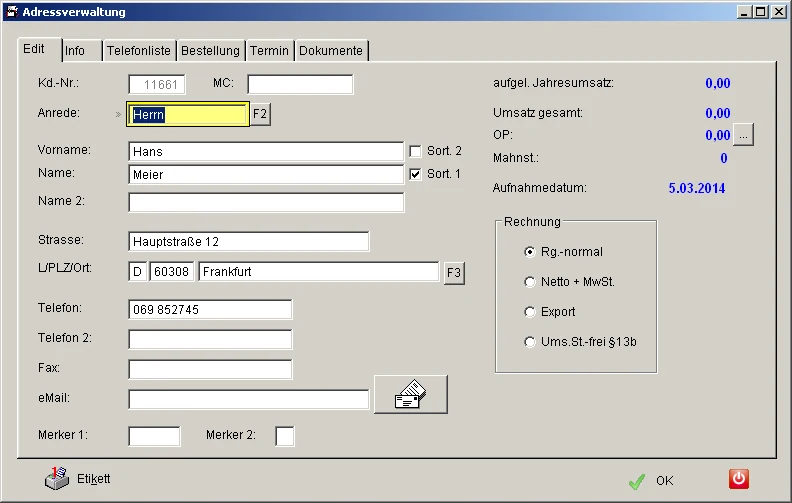Click the Telefon field 069 852745
The height and width of the screenshot is (503, 792).
pyautogui.click(x=210, y=310)
